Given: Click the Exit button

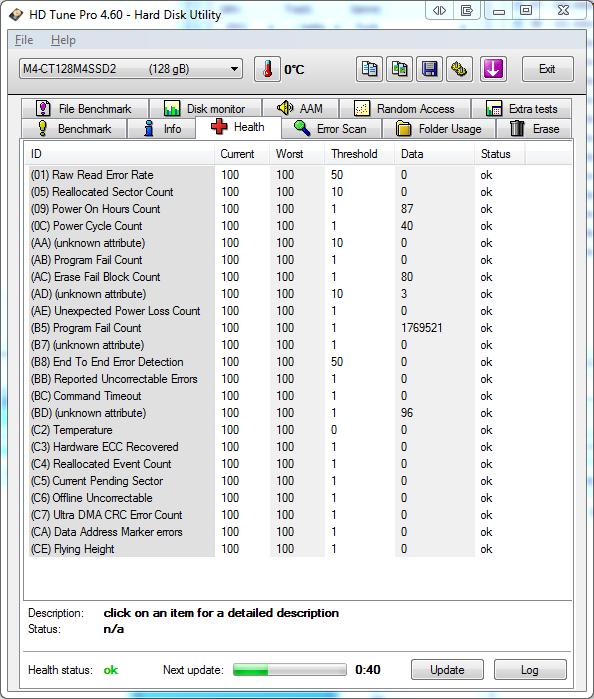Looking at the screenshot, I should [x=547, y=69].
